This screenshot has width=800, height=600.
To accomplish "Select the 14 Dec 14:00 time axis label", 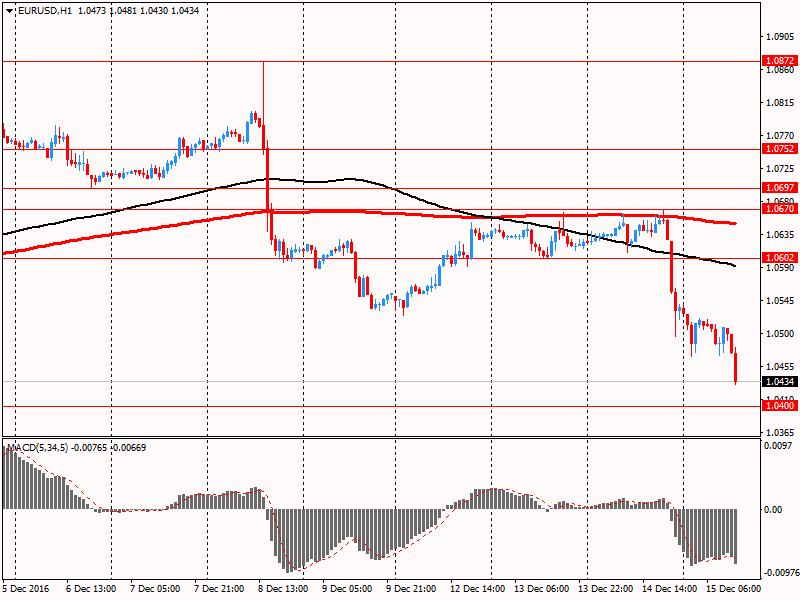I will click(x=669, y=589).
